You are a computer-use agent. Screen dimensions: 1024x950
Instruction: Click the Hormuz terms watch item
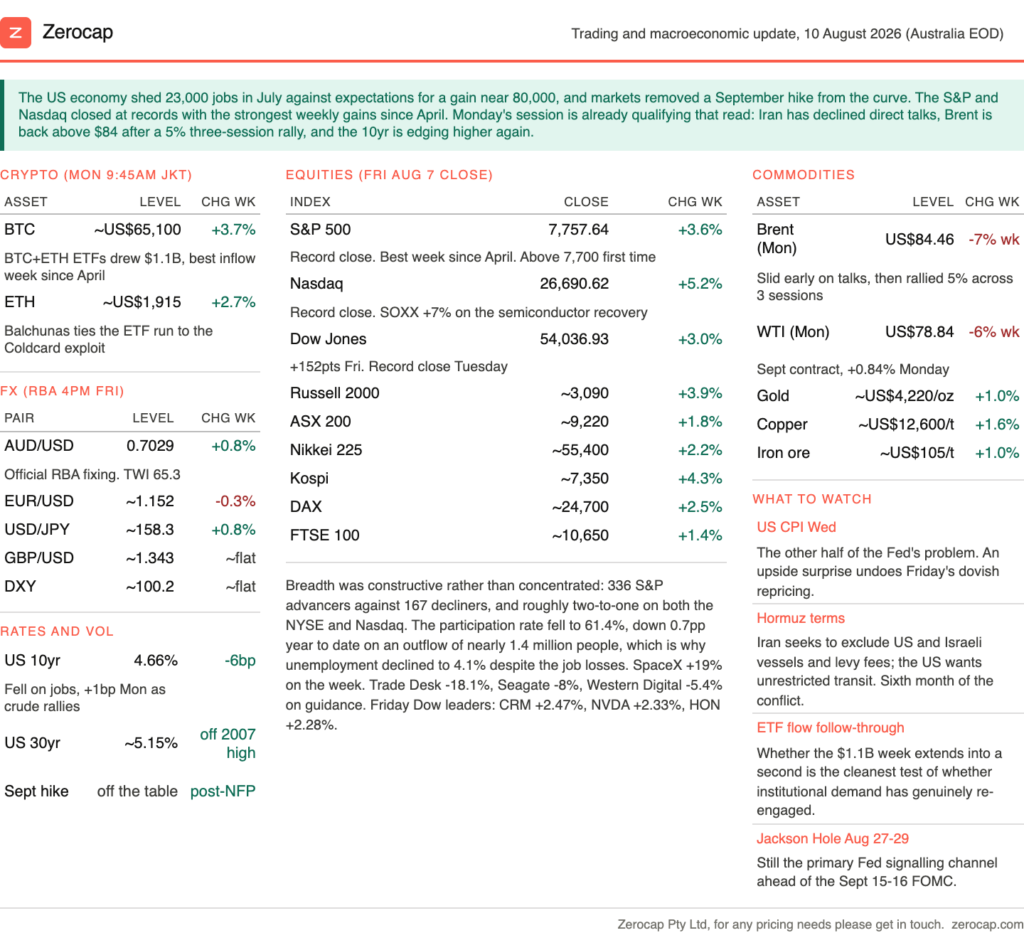click(x=801, y=618)
